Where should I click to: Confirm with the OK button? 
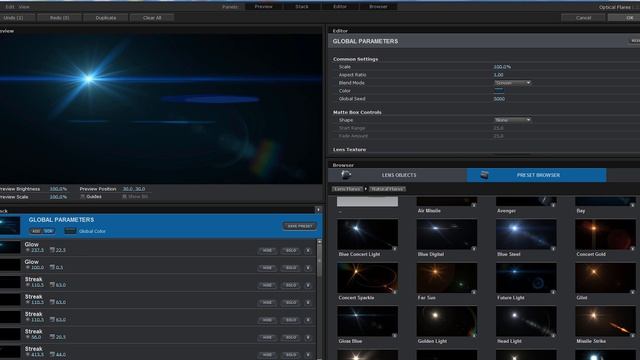click(624, 18)
